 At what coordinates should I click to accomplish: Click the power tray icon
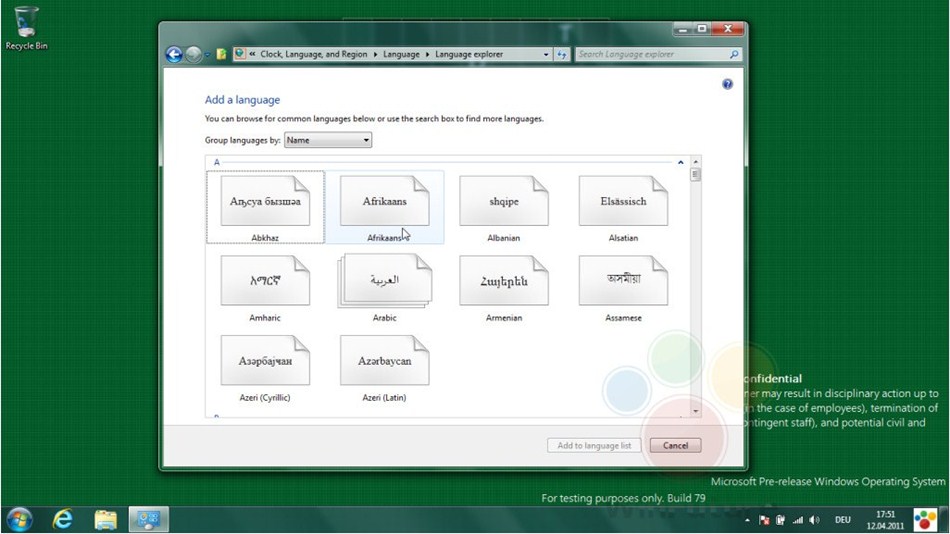(x=781, y=520)
